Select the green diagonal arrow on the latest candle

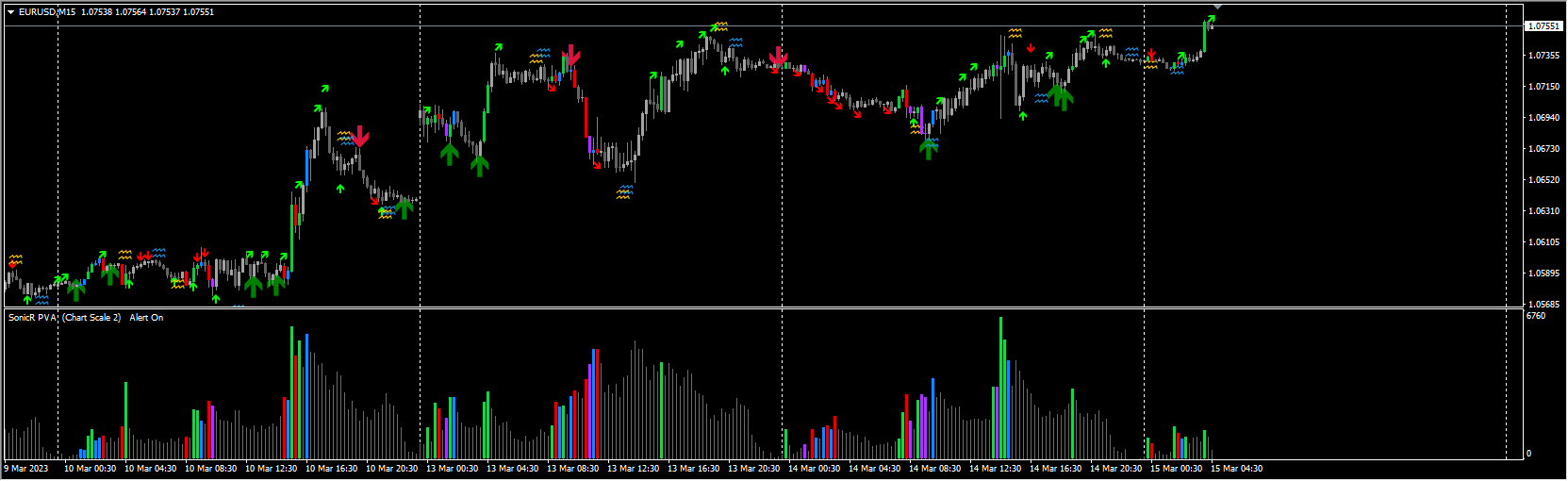click(1210, 20)
